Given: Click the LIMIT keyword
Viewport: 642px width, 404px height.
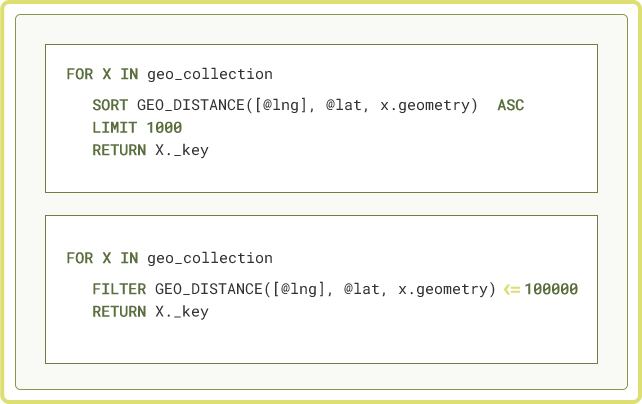Looking at the screenshot, I should click(115, 128).
